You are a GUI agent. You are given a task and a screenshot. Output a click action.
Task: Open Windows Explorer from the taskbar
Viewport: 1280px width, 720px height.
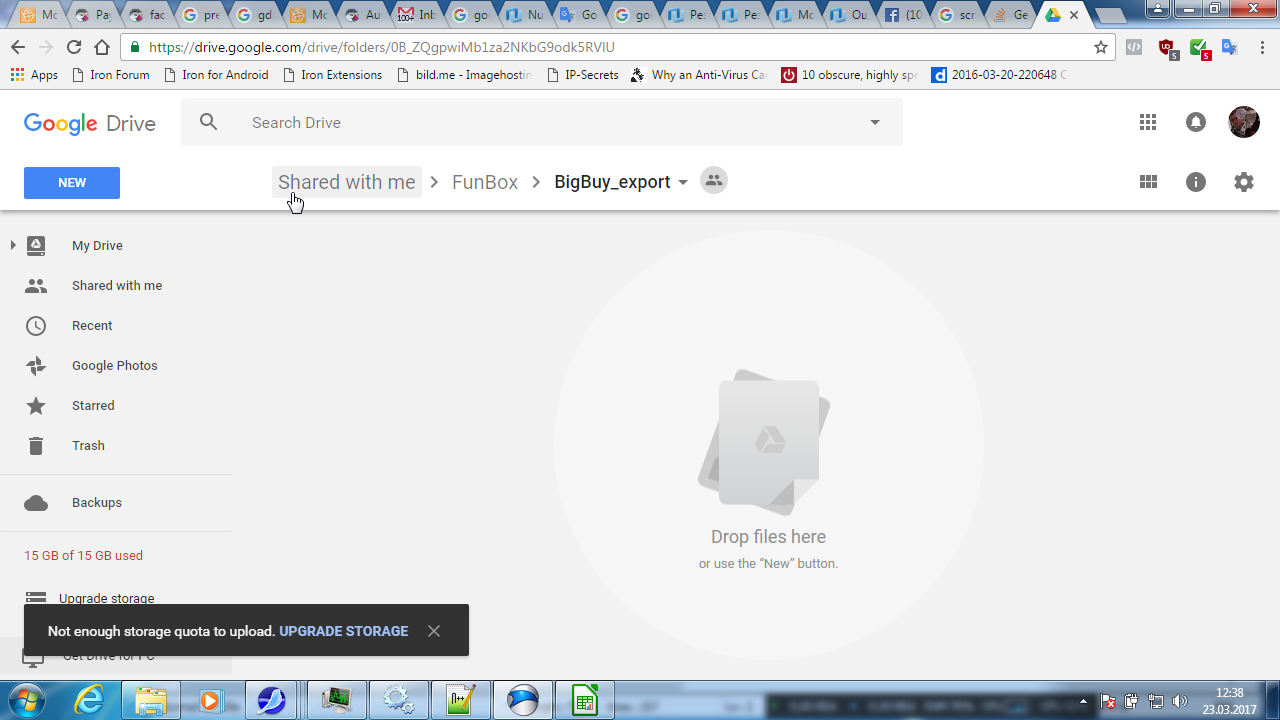(151, 700)
